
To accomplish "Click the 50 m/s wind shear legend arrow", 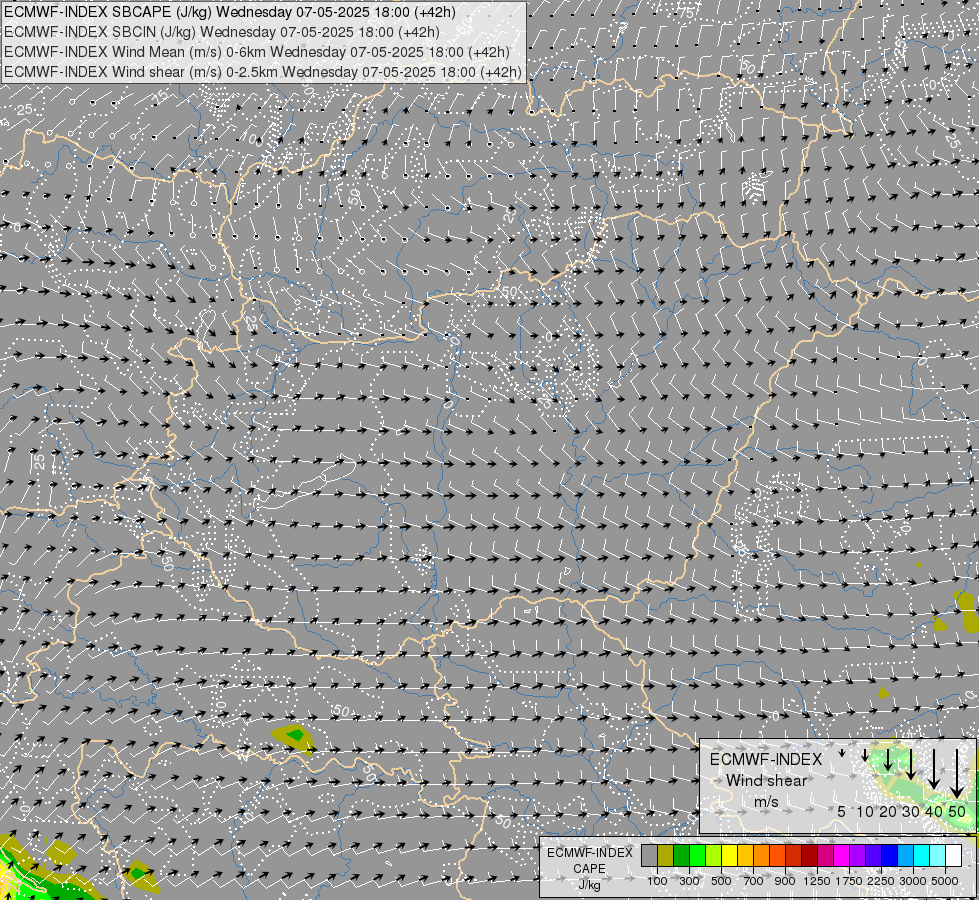I will click(957, 773).
